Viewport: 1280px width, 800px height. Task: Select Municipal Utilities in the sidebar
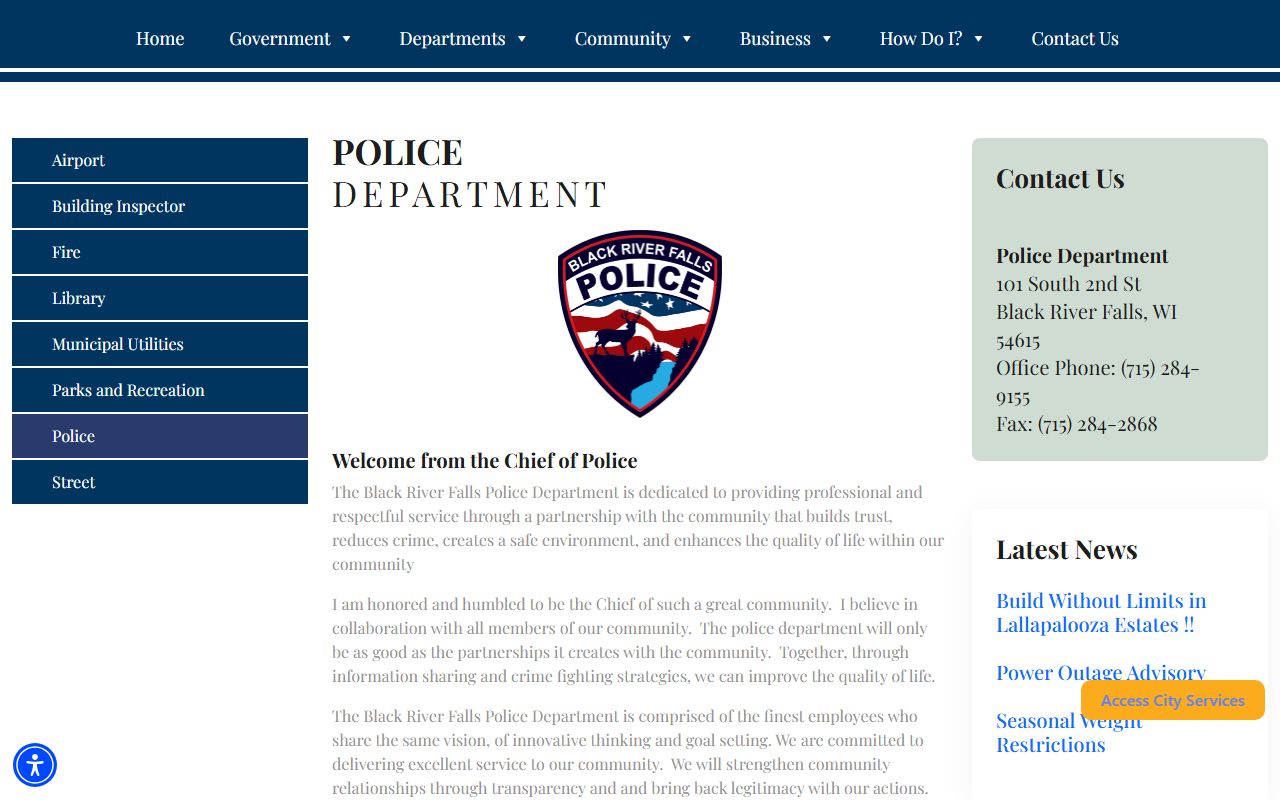tap(160, 344)
